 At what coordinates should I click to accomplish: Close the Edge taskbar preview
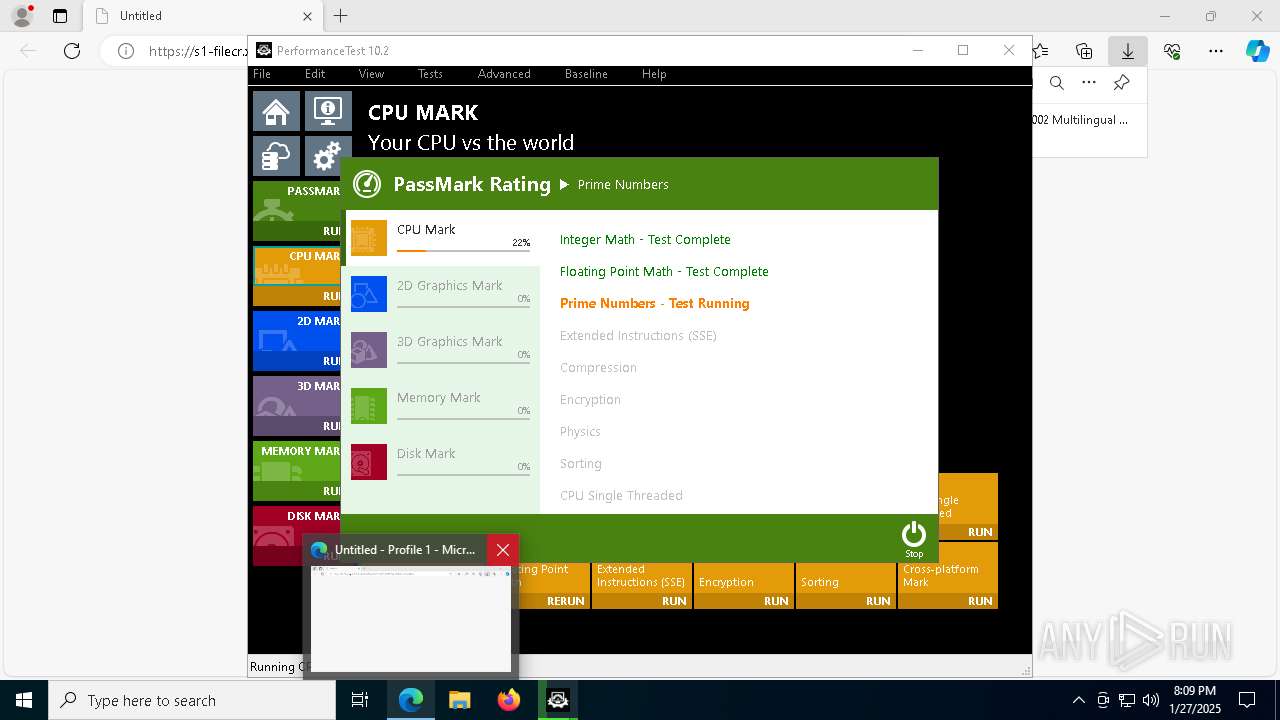pos(503,550)
